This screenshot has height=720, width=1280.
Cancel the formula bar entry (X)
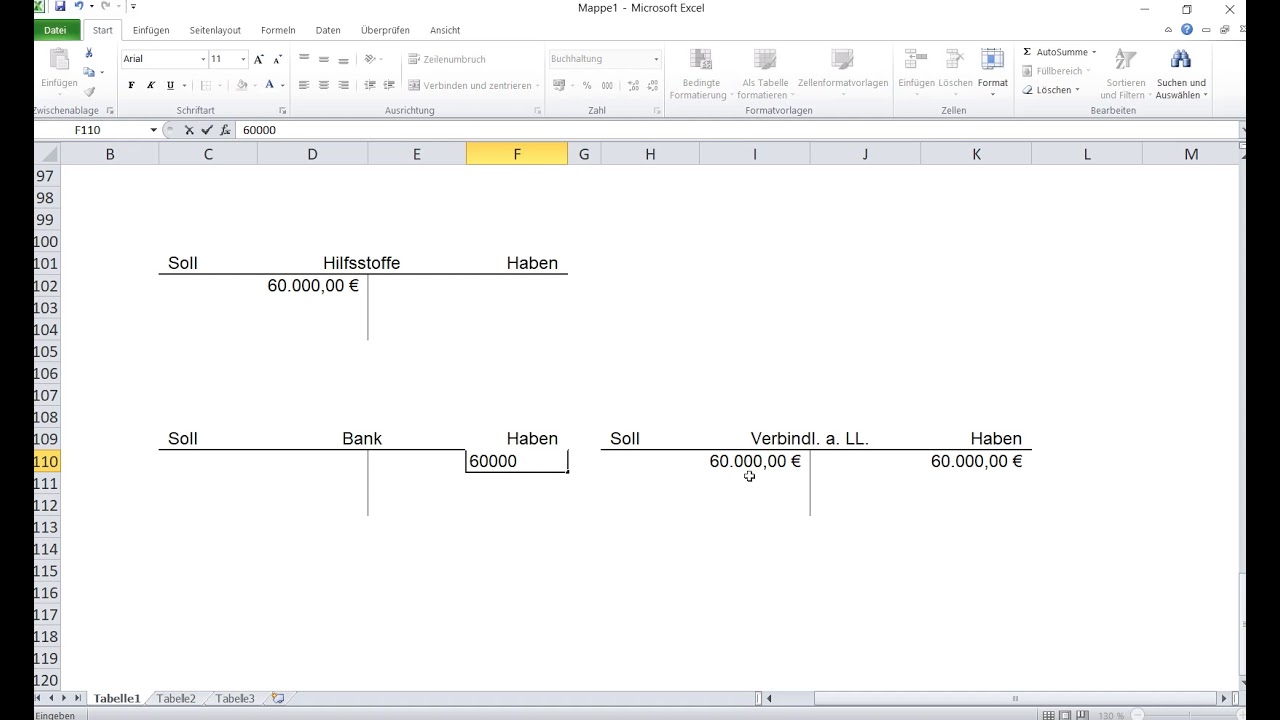[x=189, y=130]
